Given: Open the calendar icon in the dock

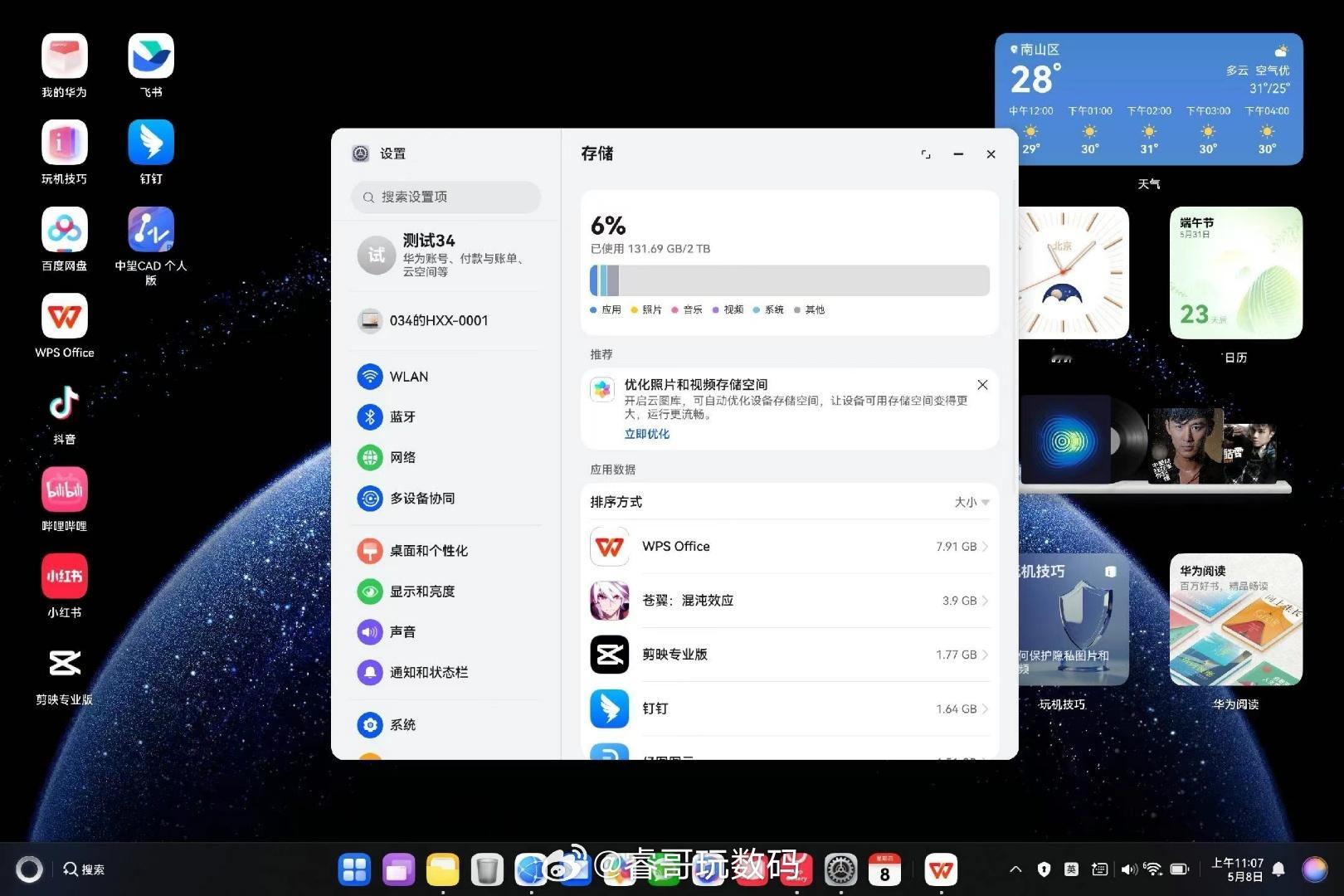Looking at the screenshot, I should (x=884, y=869).
